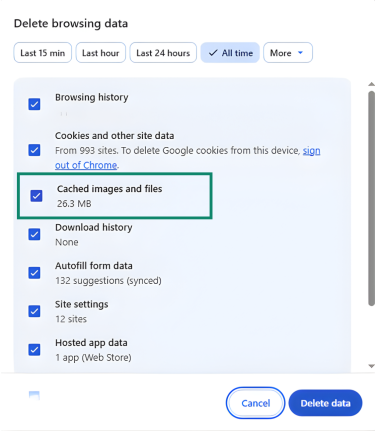This screenshot has width=375, height=431.
Task: Uncheck the Autofill form data checkbox
Action: click(34, 273)
